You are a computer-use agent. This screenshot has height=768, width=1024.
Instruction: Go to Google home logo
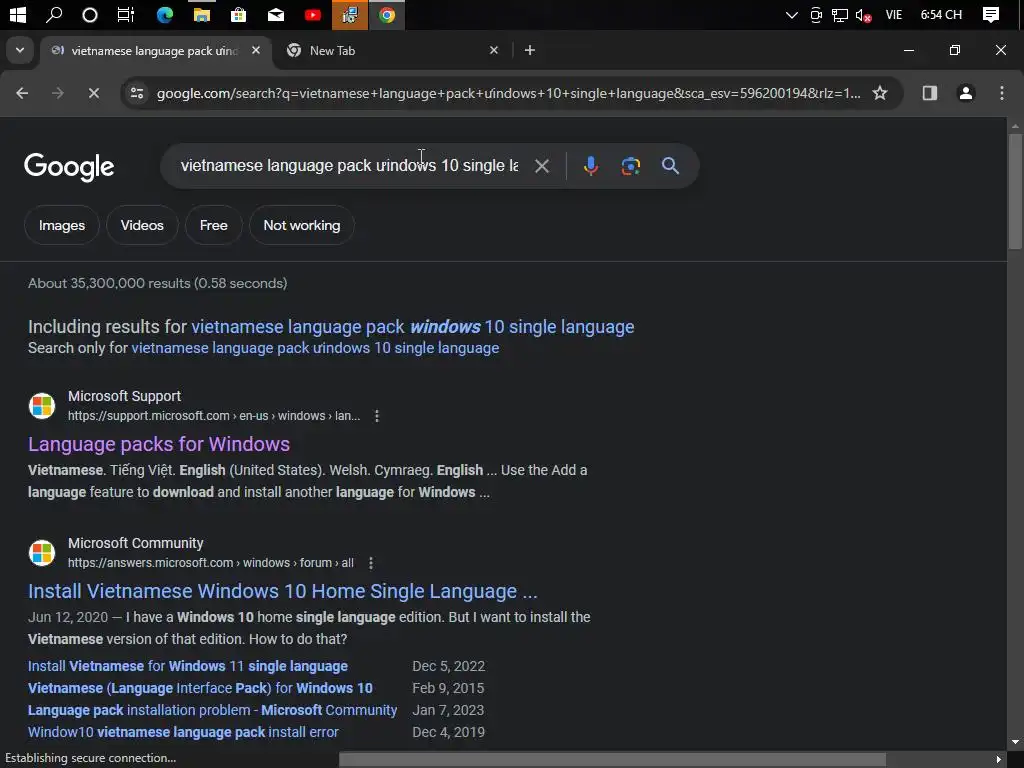click(69, 167)
